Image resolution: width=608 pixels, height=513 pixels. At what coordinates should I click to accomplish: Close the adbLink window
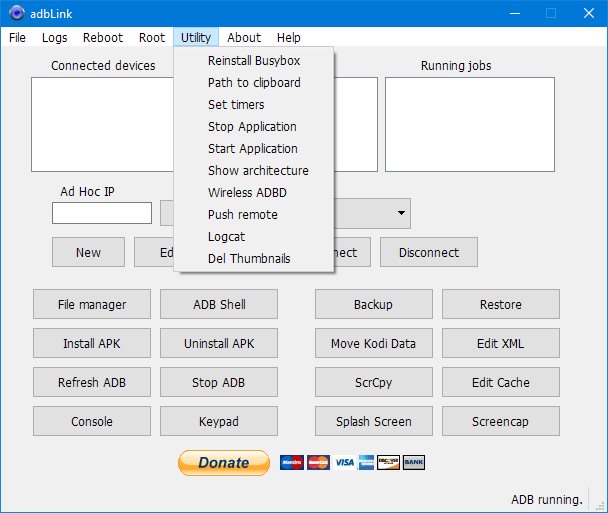(x=589, y=13)
